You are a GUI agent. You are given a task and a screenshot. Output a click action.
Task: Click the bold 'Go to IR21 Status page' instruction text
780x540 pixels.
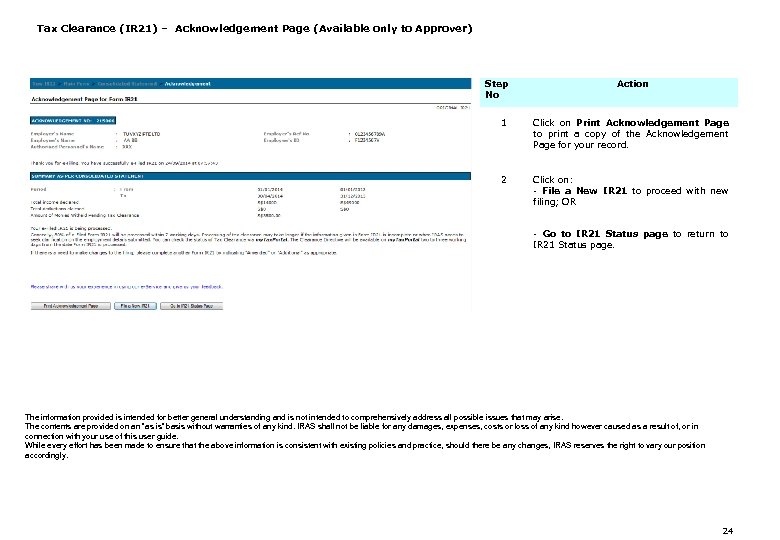605,234
